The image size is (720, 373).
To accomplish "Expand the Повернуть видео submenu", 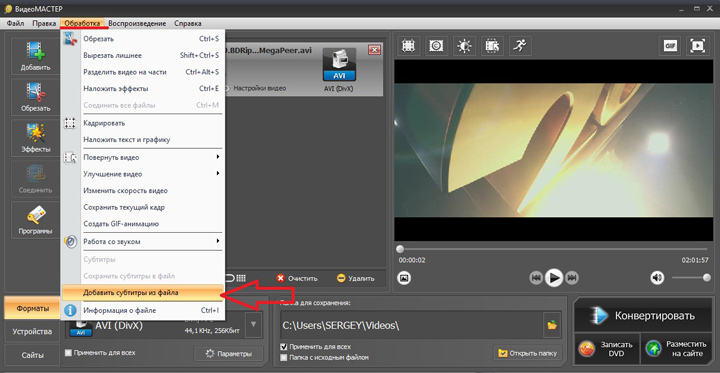I will point(142,157).
